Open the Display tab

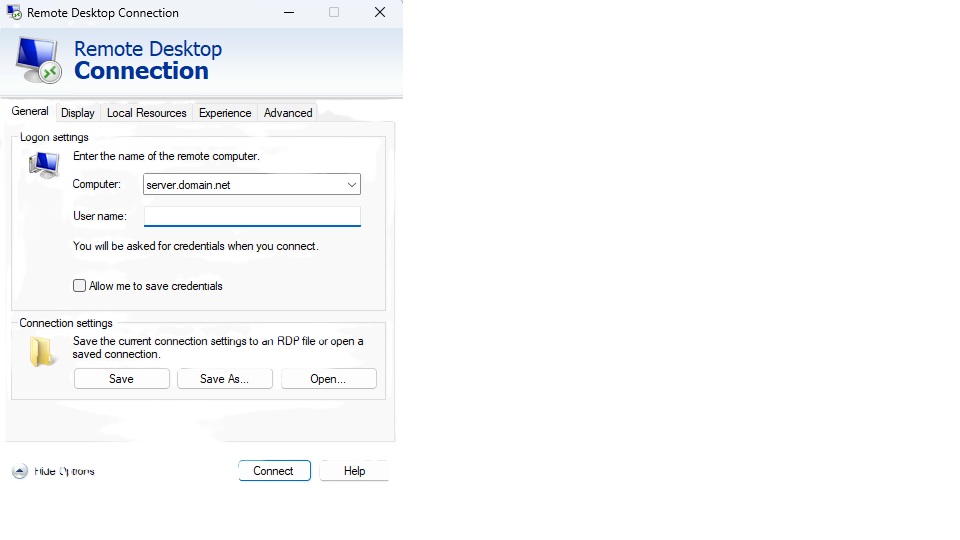(x=78, y=113)
